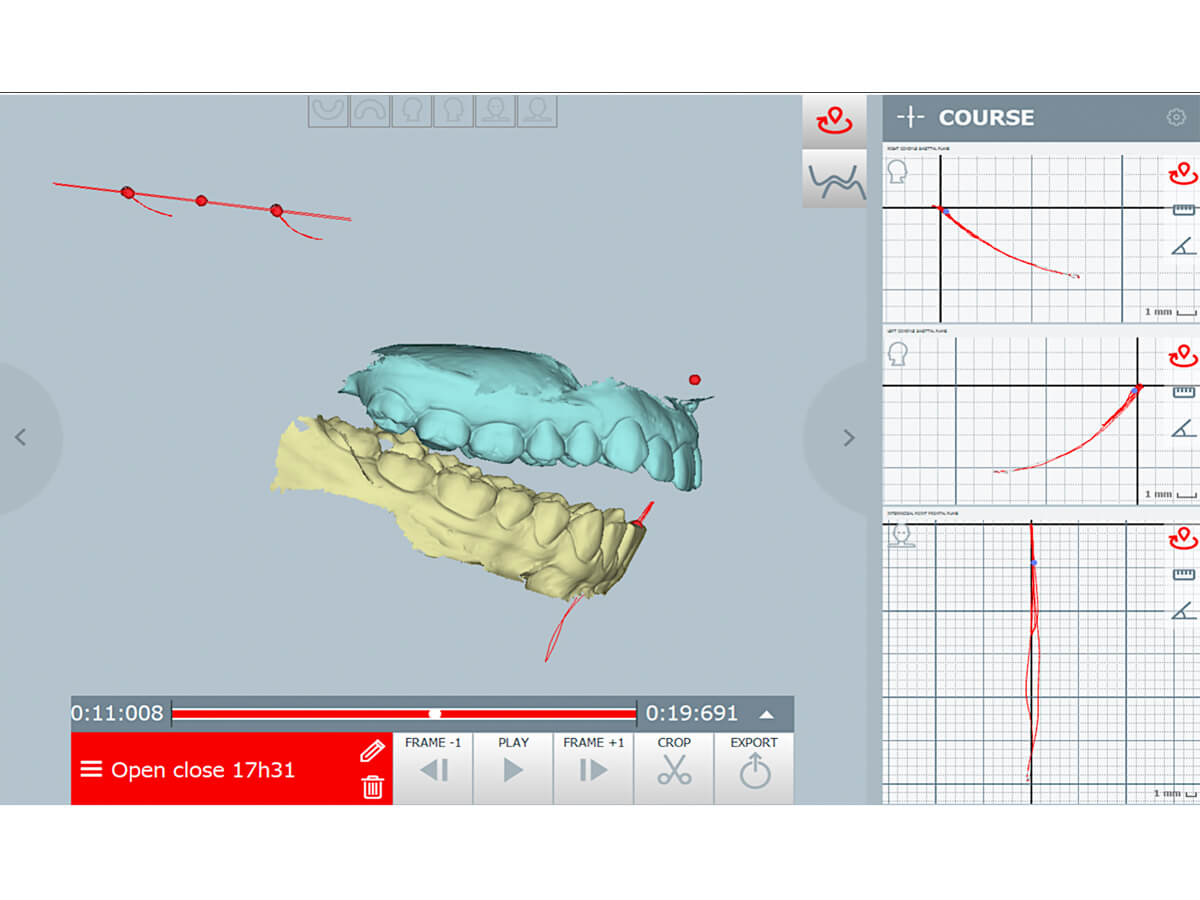1200x900 pixels.
Task: Choose the rear head view icon
Action: (x=537, y=111)
